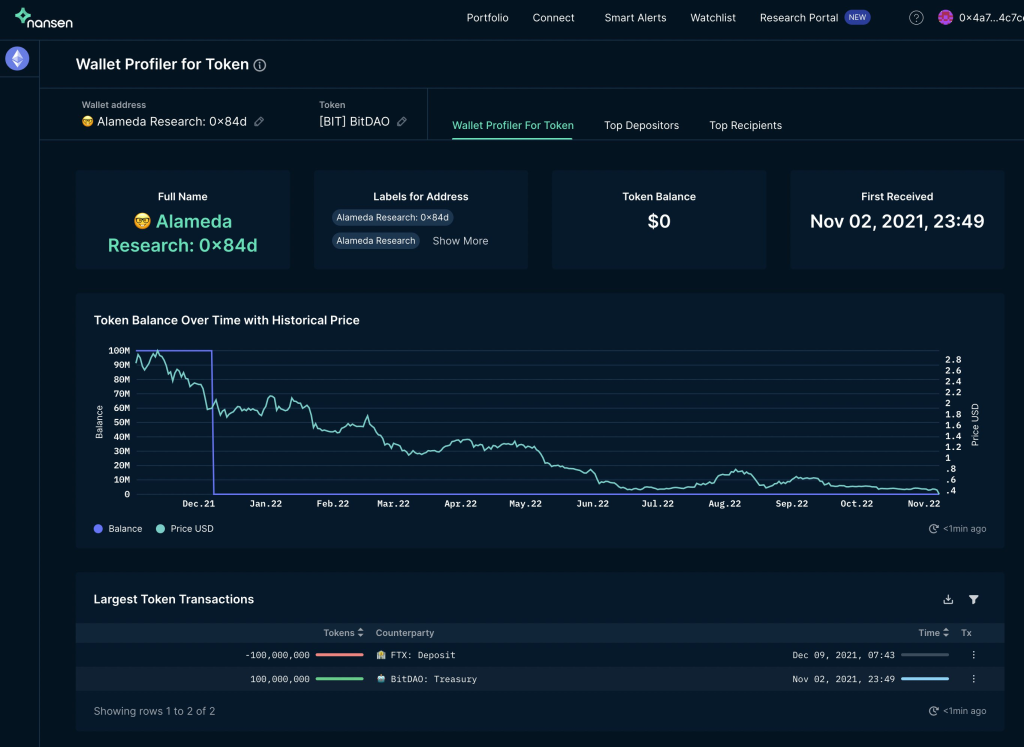Click the FTX Deposit counterparty icon
Screen dimensions: 1024x747
pyautogui.click(x=381, y=655)
